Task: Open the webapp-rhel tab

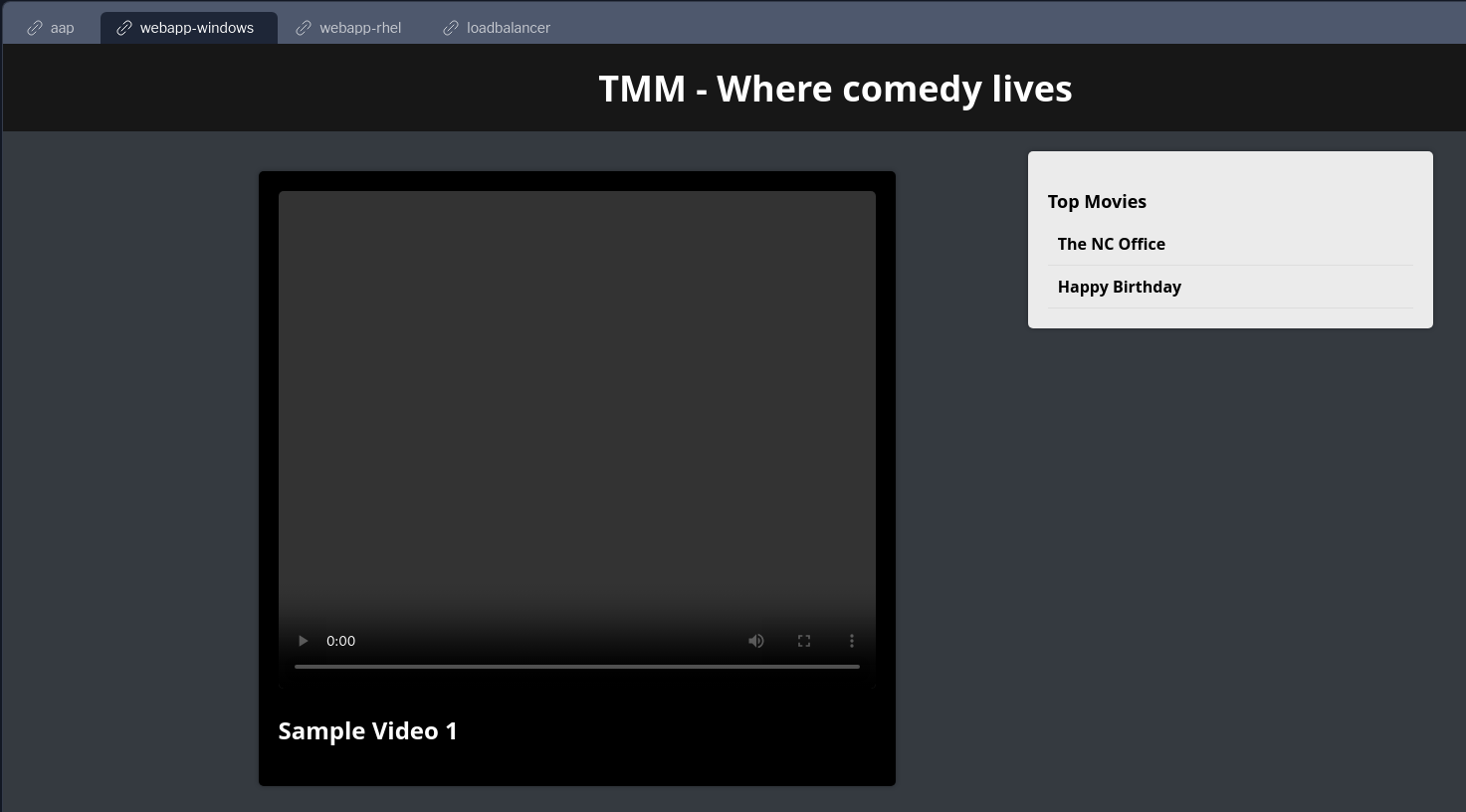Action: (349, 28)
